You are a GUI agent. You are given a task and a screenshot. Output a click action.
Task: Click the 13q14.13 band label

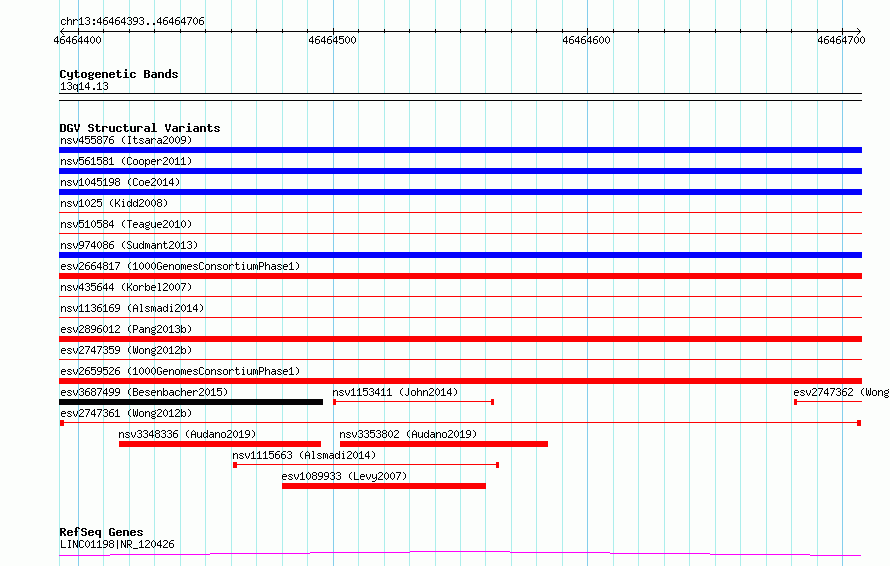84,86
